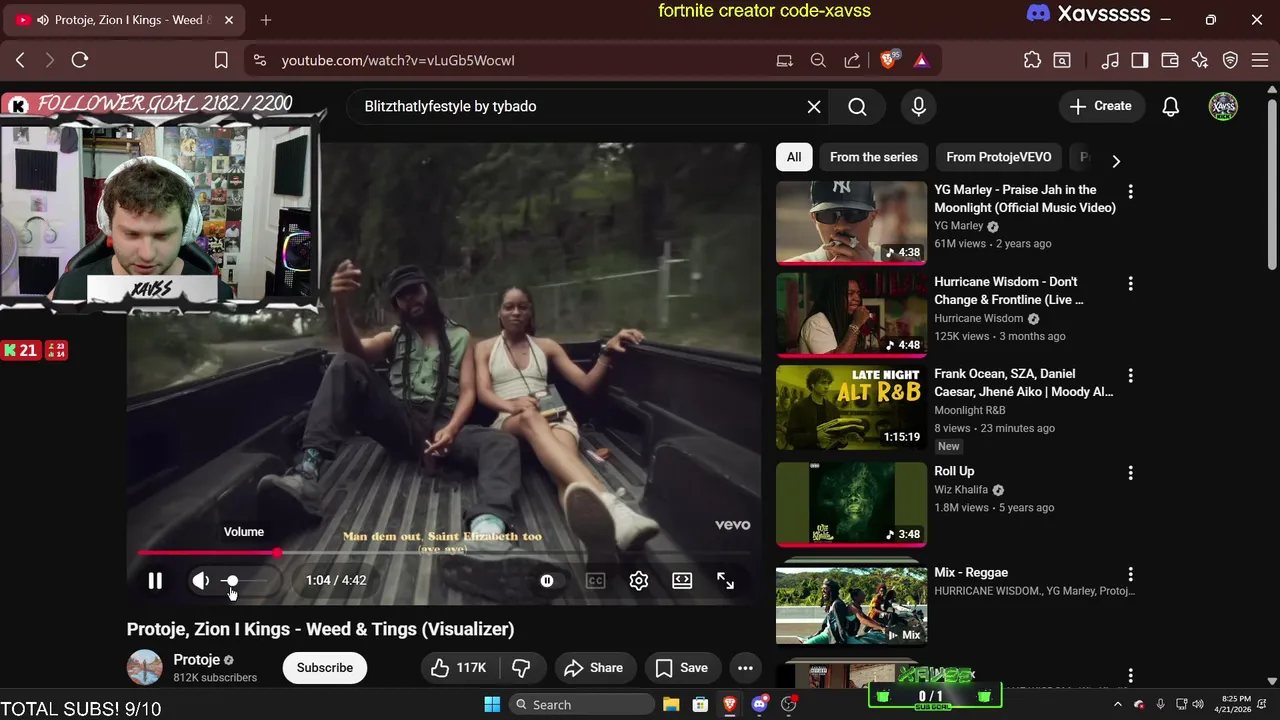This screenshot has height=720, width=1280.
Task: Open options for Frank Ocean SZA mix
Action: click(x=1131, y=376)
